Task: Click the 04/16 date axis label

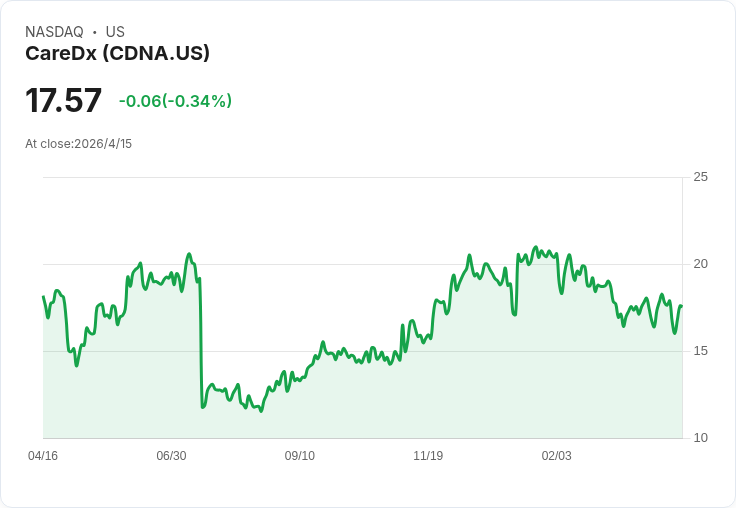Action: click(x=43, y=456)
